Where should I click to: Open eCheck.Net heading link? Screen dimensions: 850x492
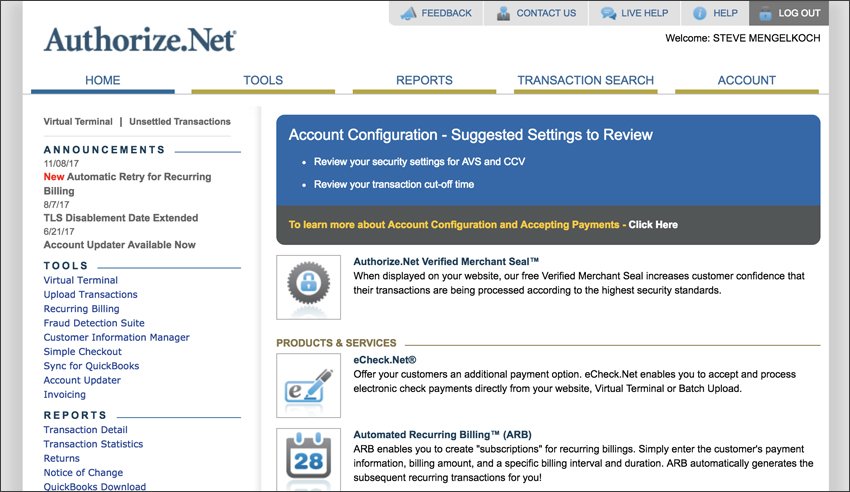(384, 360)
